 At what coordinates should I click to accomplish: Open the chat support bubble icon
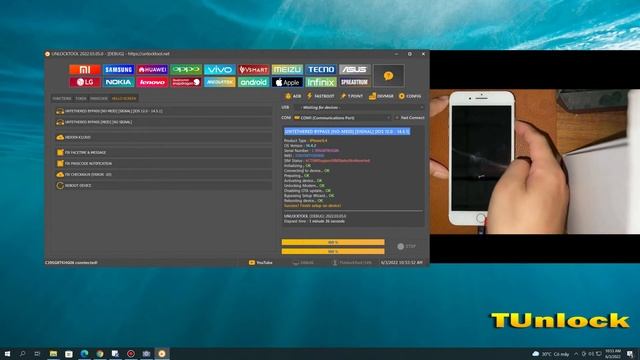(388, 76)
